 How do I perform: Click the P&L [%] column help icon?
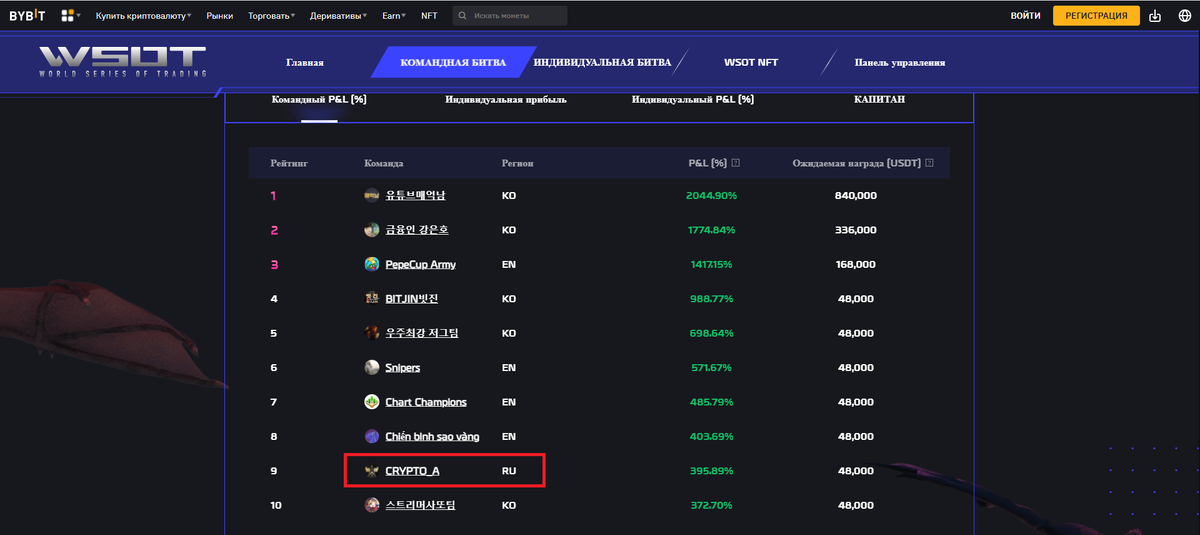(x=736, y=163)
